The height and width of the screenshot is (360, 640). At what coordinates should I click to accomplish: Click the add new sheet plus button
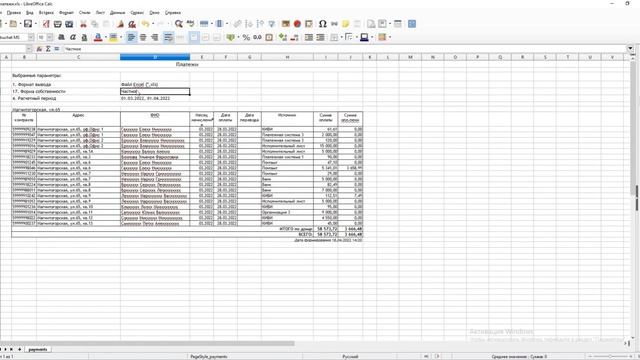[19, 349]
